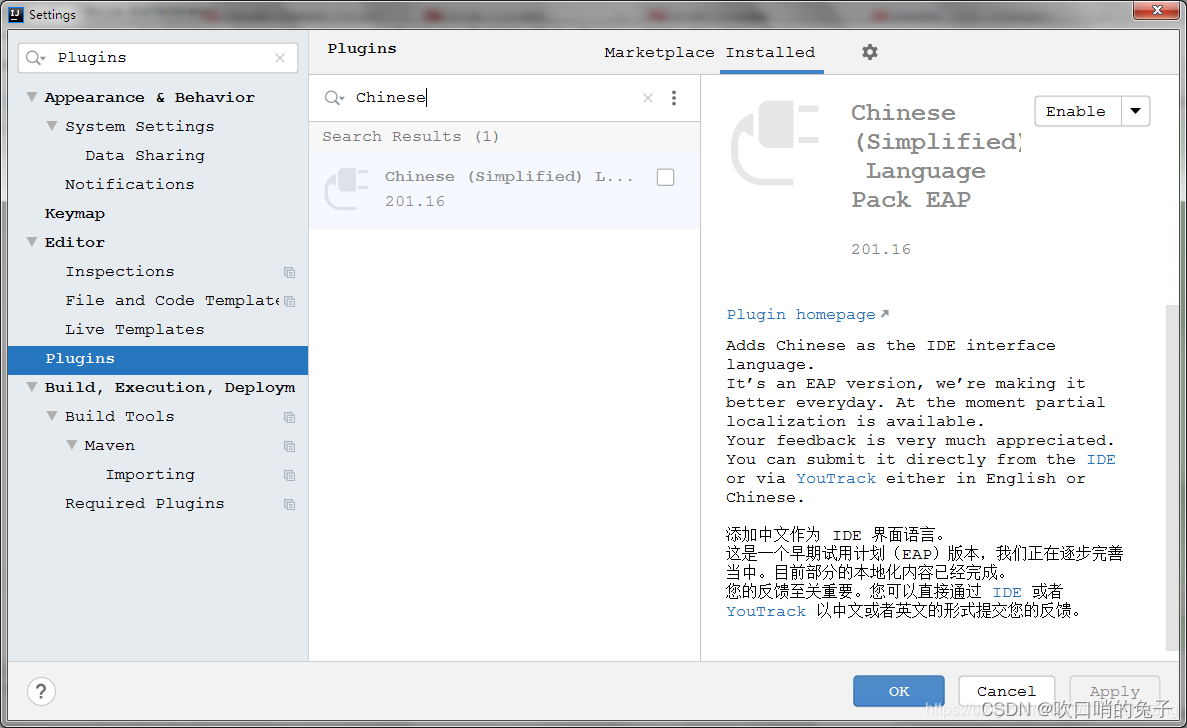Clear the settings search field
The image size is (1187, 728).
pos(280,58)
